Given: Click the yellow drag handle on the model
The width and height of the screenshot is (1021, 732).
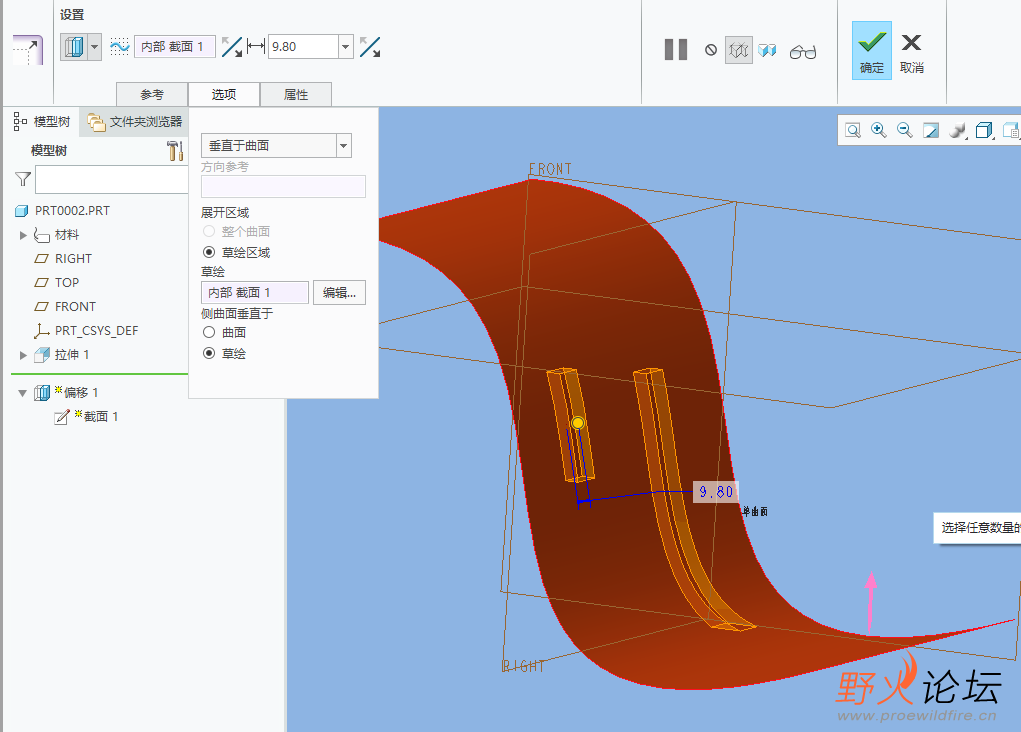Looking at the screenshot, I should tap(578, 423).
